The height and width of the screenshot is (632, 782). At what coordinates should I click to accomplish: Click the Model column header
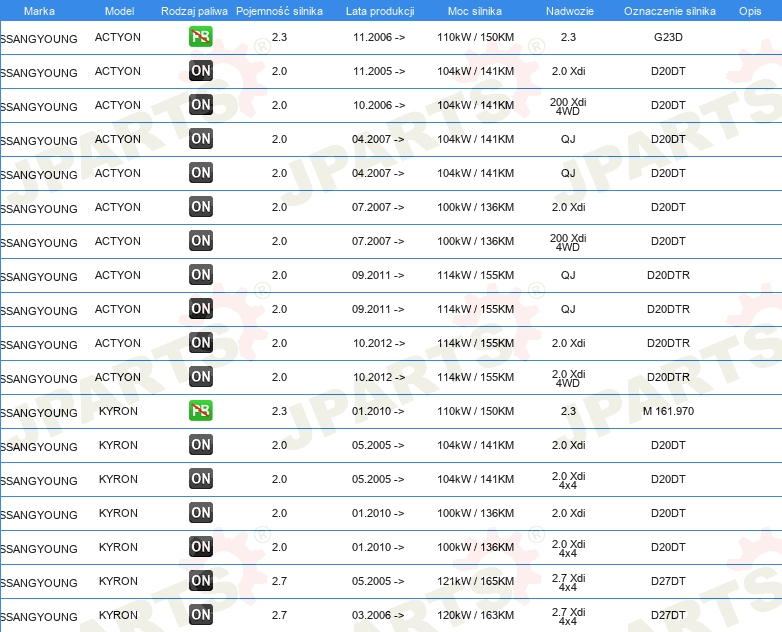tap(119, 11)
